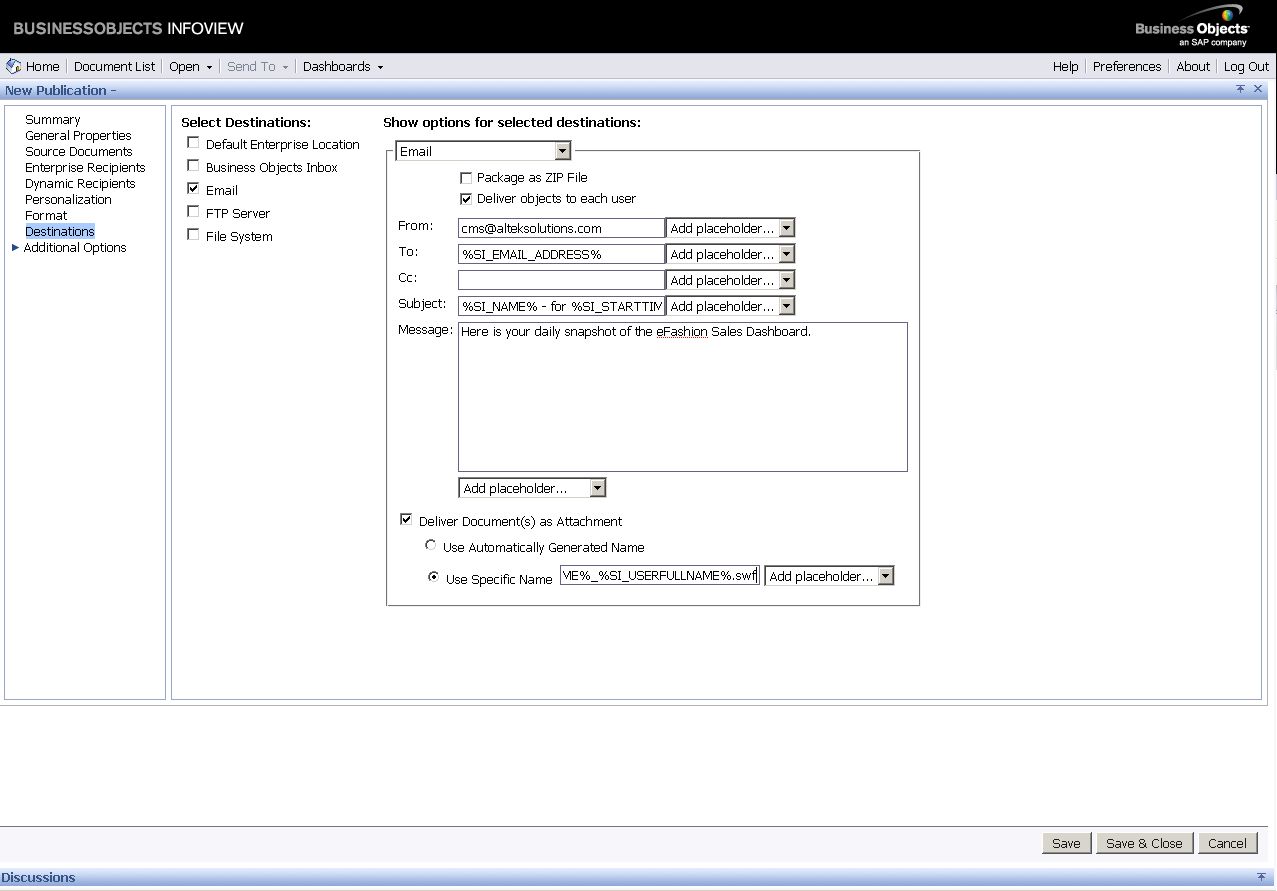The width and height of the screenshot is (1277, 891).
Task: Toggle Deliver Document(s) as Attachment
Action: (406, 520)
